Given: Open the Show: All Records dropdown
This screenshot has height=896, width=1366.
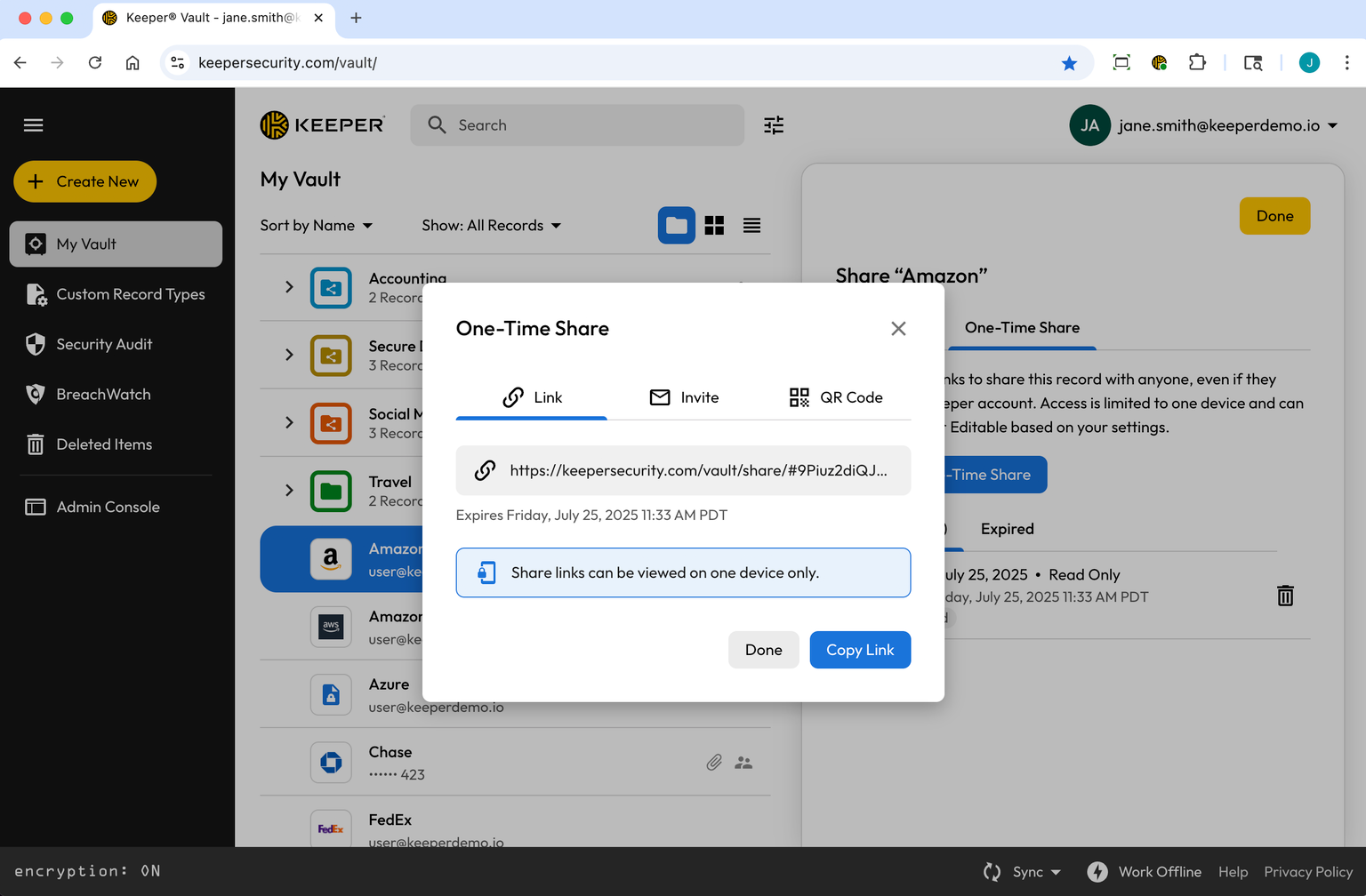Looking at the screenshot, I should pos(490,225).
